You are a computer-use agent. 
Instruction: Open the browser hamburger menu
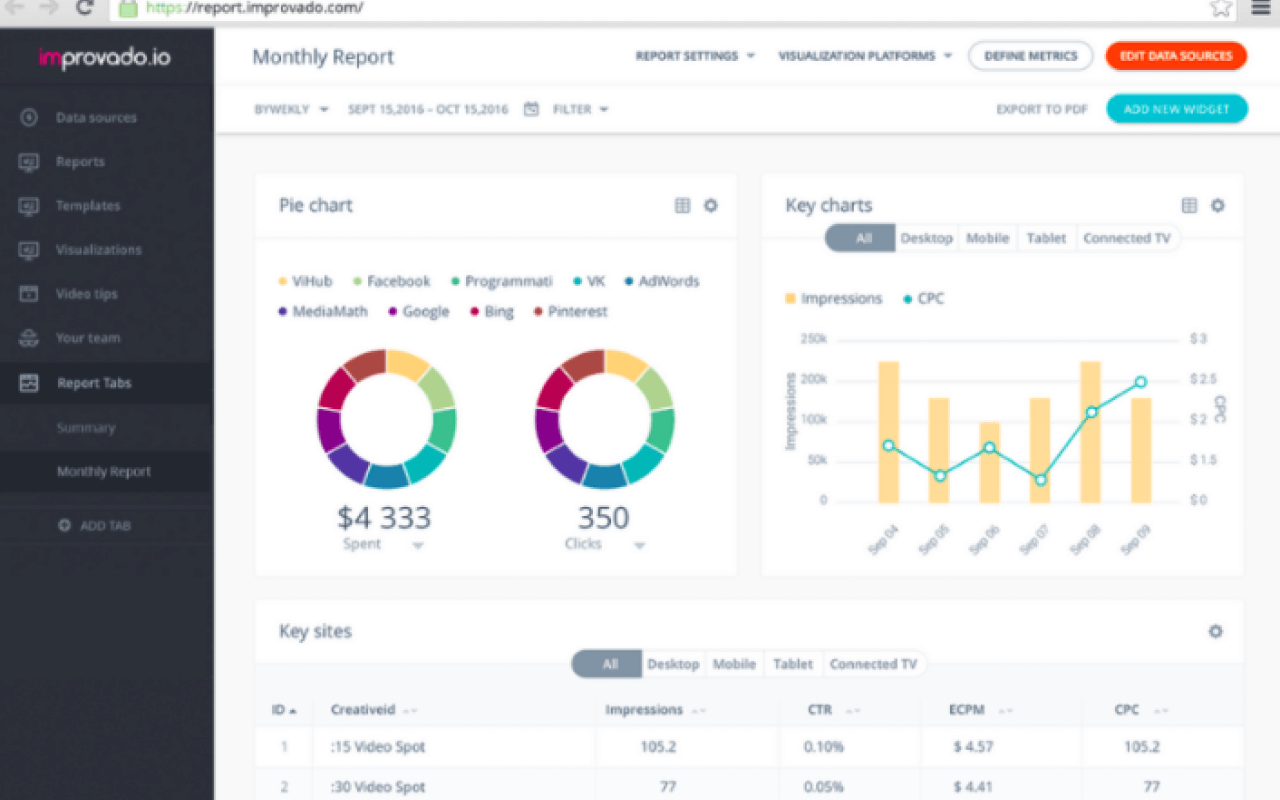point(1260,8)
